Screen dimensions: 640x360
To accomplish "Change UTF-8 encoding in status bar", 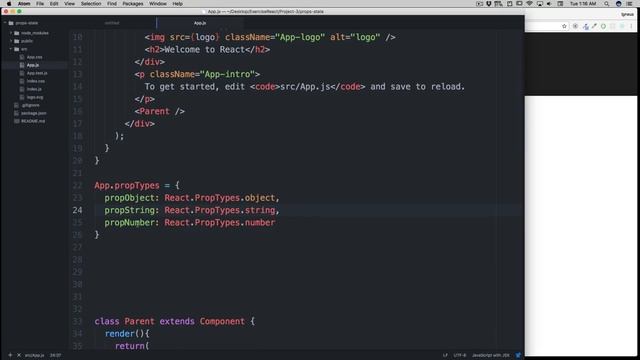I will pos(460,356).
